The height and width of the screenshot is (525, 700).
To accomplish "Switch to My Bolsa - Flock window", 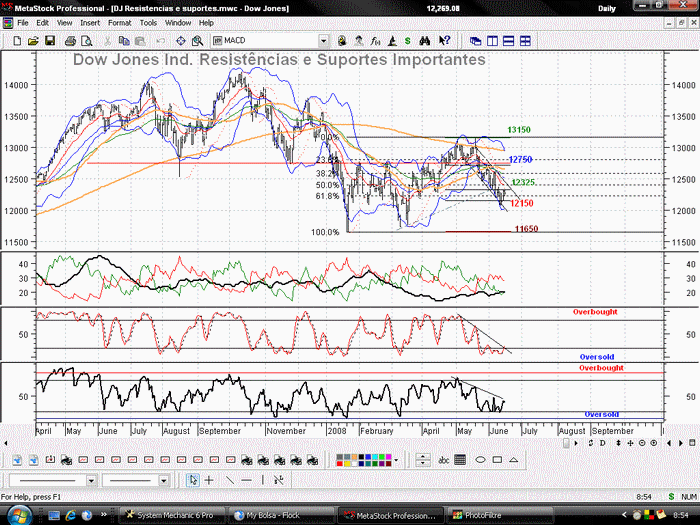I will click(281, 516).
